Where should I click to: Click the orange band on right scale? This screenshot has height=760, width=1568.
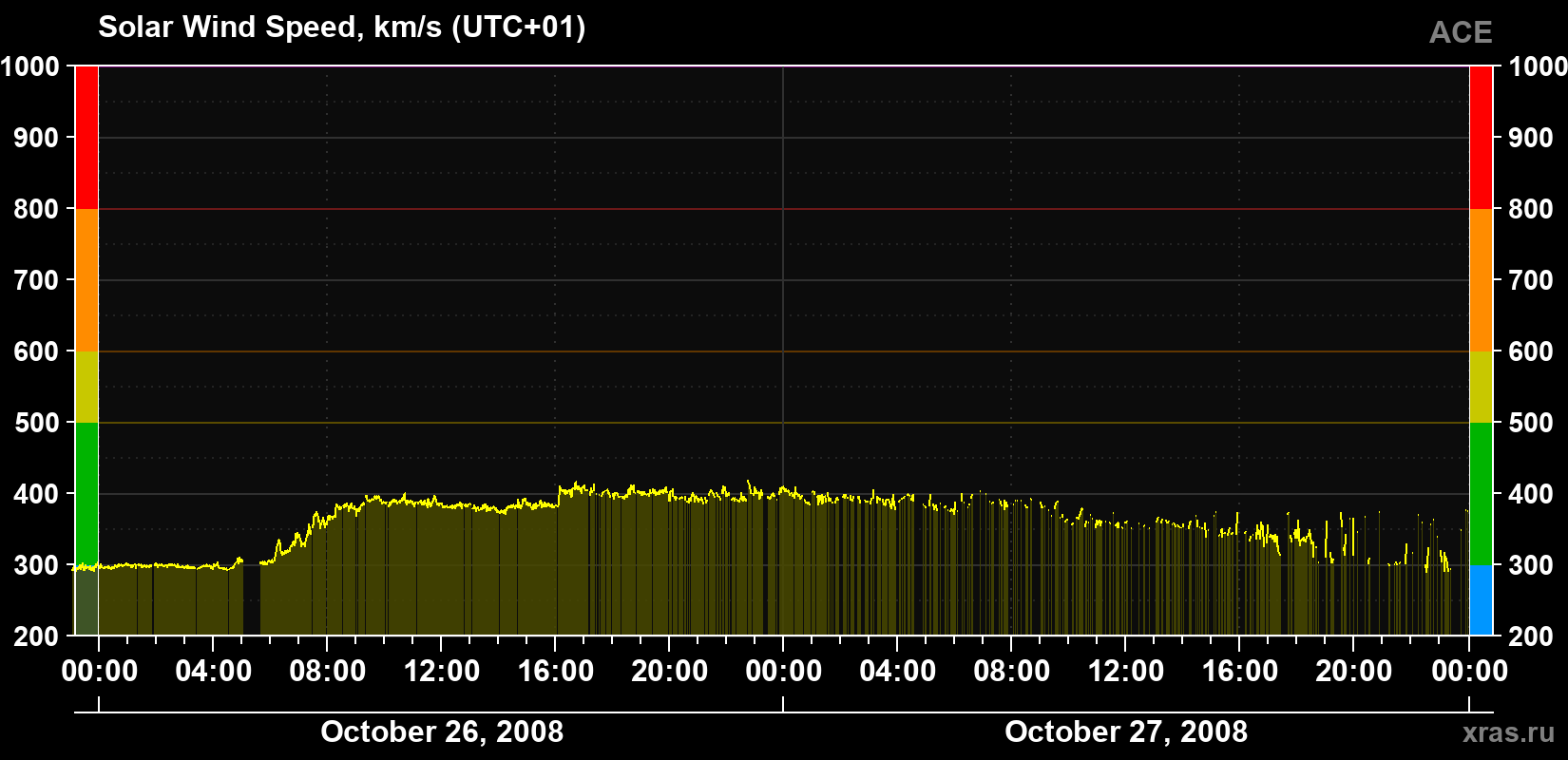[1481, 280]
